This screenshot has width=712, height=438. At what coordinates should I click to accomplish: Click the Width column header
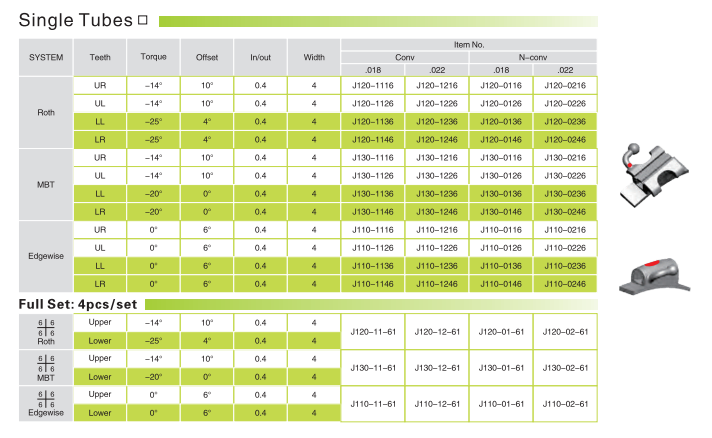[x=314, y=57]
